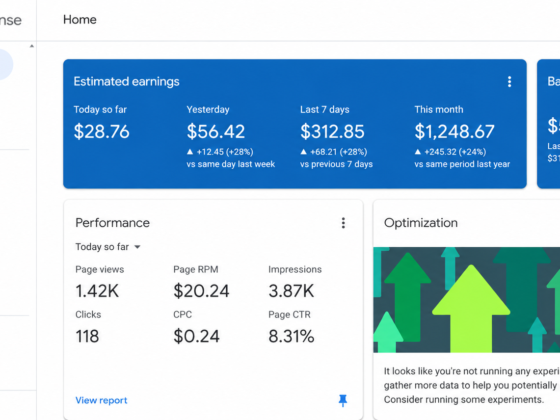Screen dimensions: 560x420
Task: Select Page CTR value 8.31%
Action: 291,336
